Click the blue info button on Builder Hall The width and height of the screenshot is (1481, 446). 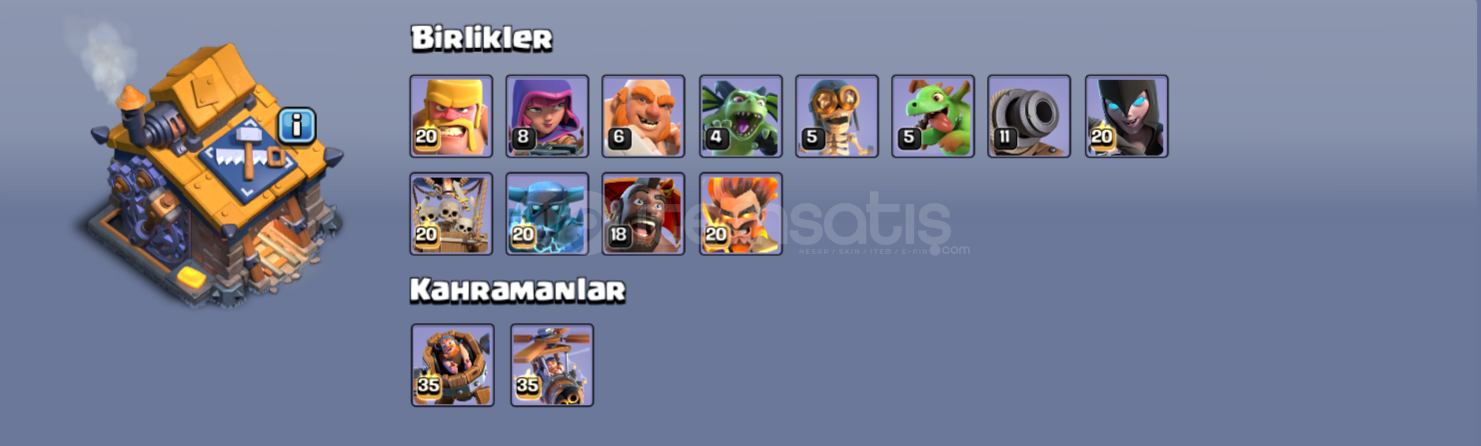(297, 126)
